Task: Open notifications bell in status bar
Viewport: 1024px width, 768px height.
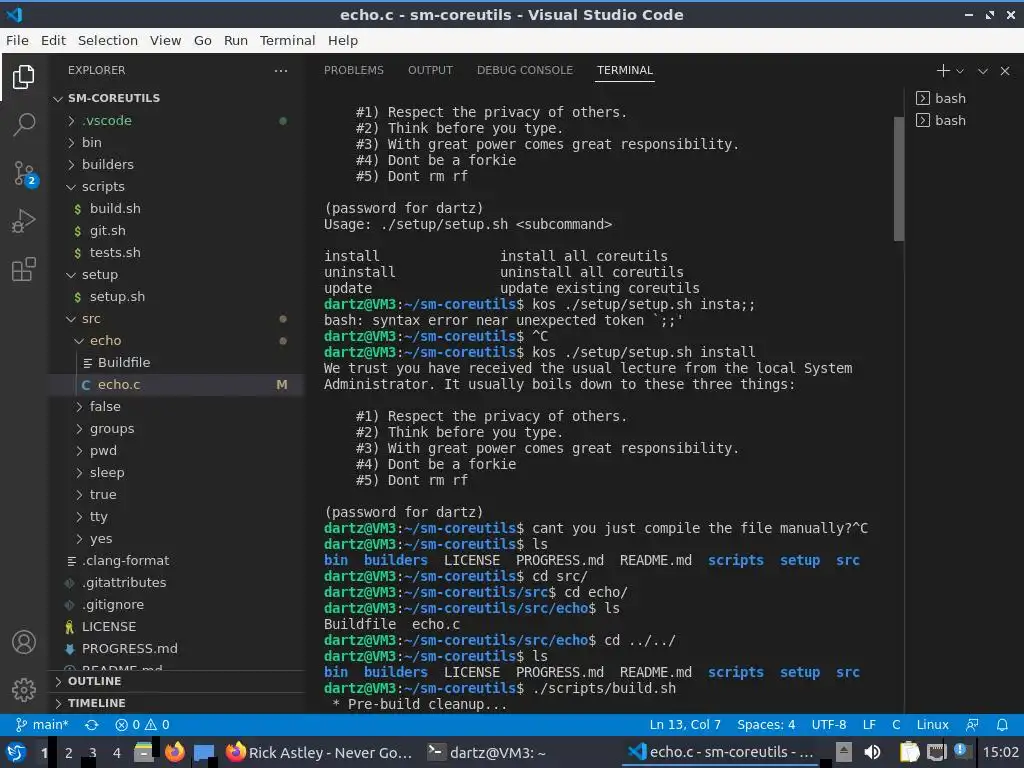Action: pos(1002,725)
